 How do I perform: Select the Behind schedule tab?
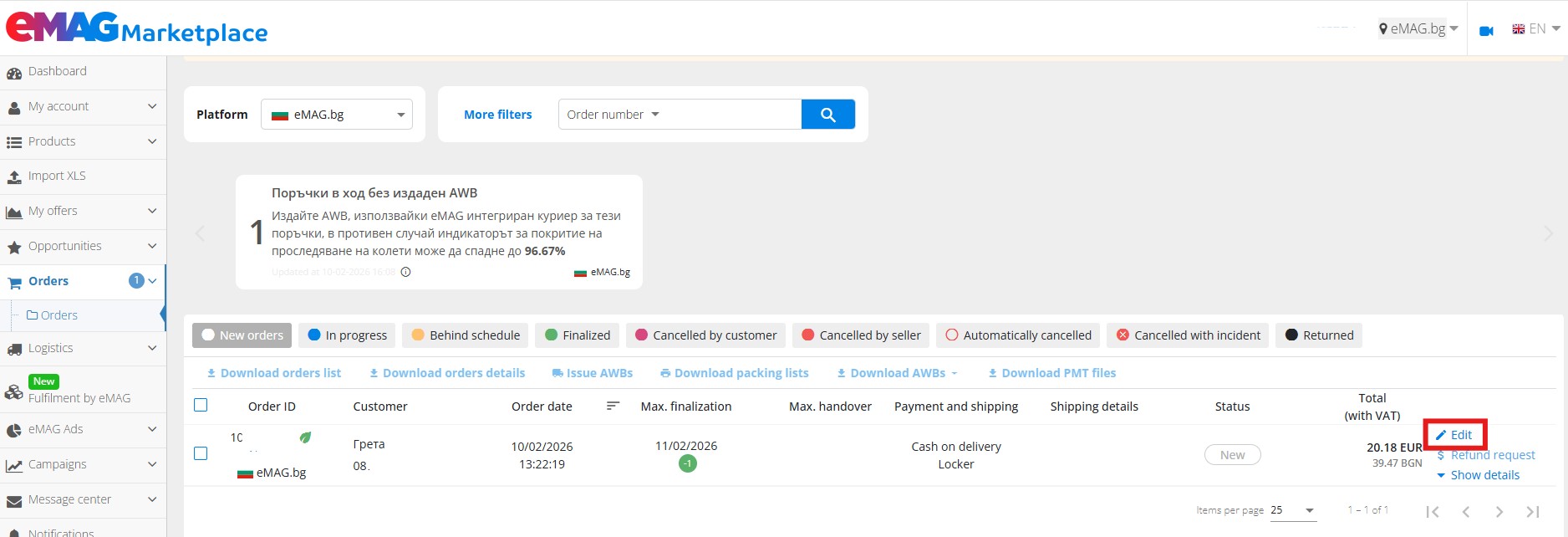[465, 335]
